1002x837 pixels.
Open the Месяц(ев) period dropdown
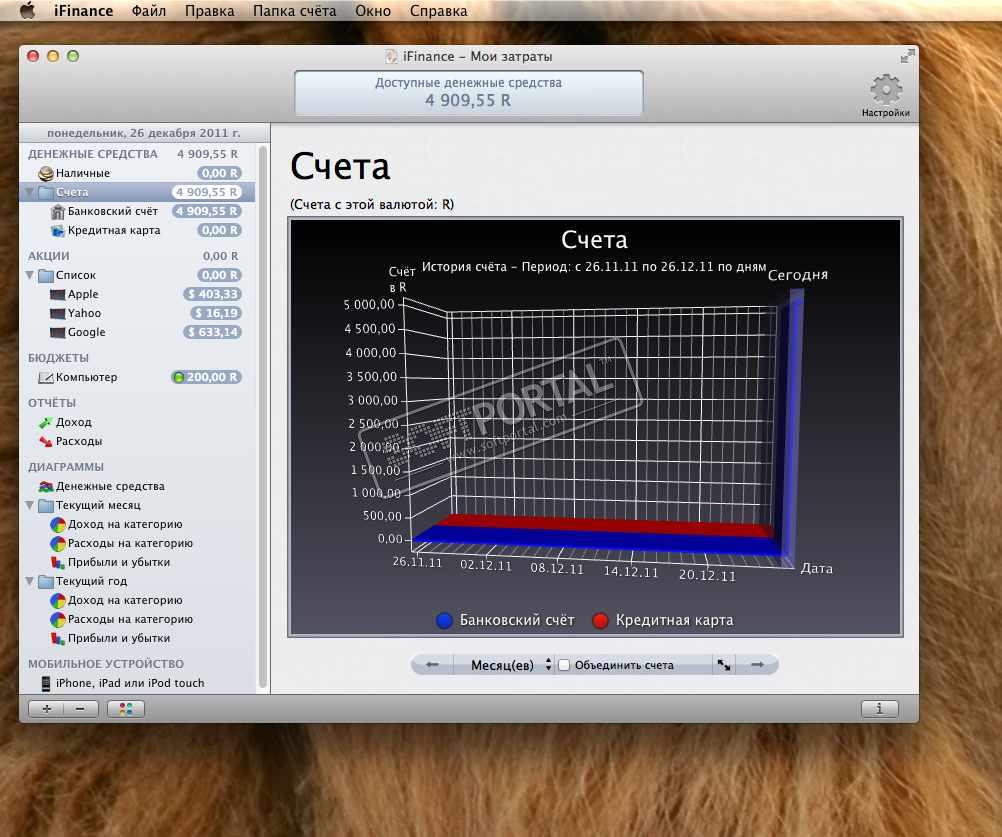(x=504, y=665)
